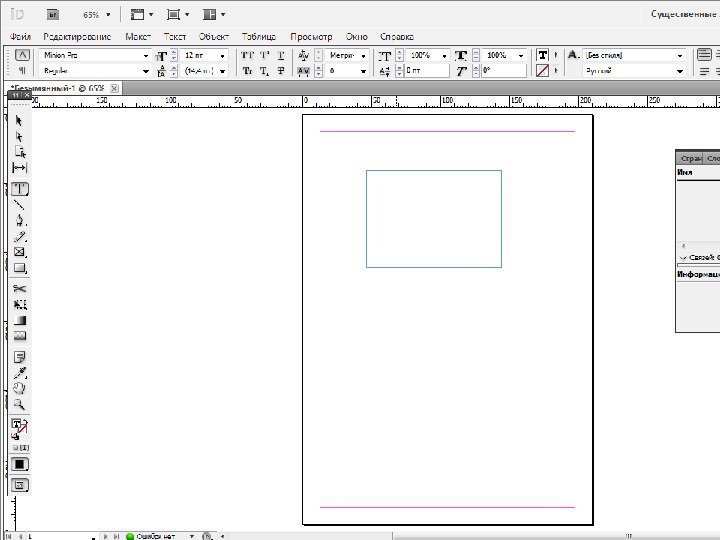Toggle the stroke none box in control bar
This screenshot has height=540, width=720.
tap(543, 71)
